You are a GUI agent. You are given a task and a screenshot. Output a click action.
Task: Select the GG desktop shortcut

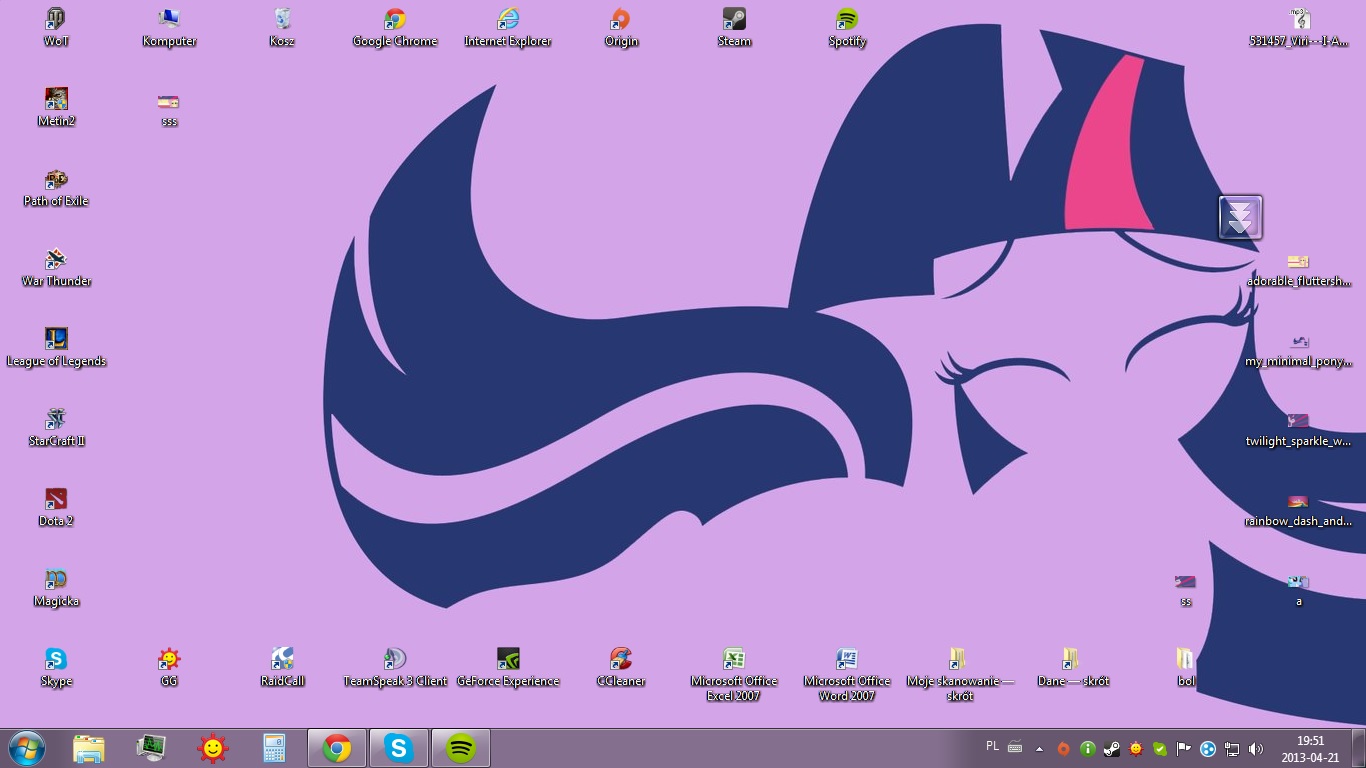(x=169, y=667)
